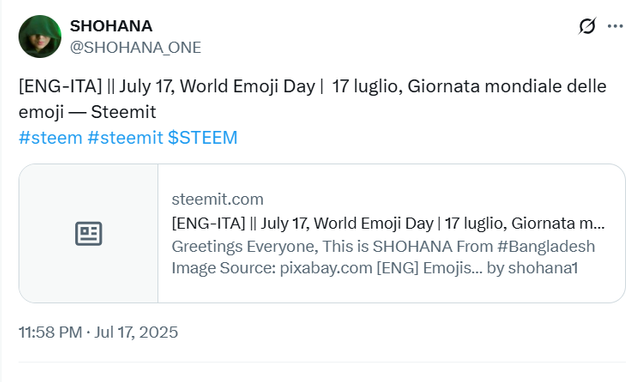This screenshot has height=382, width=640.
Task: Click the "by shohana1" author text
Action: 532,268
